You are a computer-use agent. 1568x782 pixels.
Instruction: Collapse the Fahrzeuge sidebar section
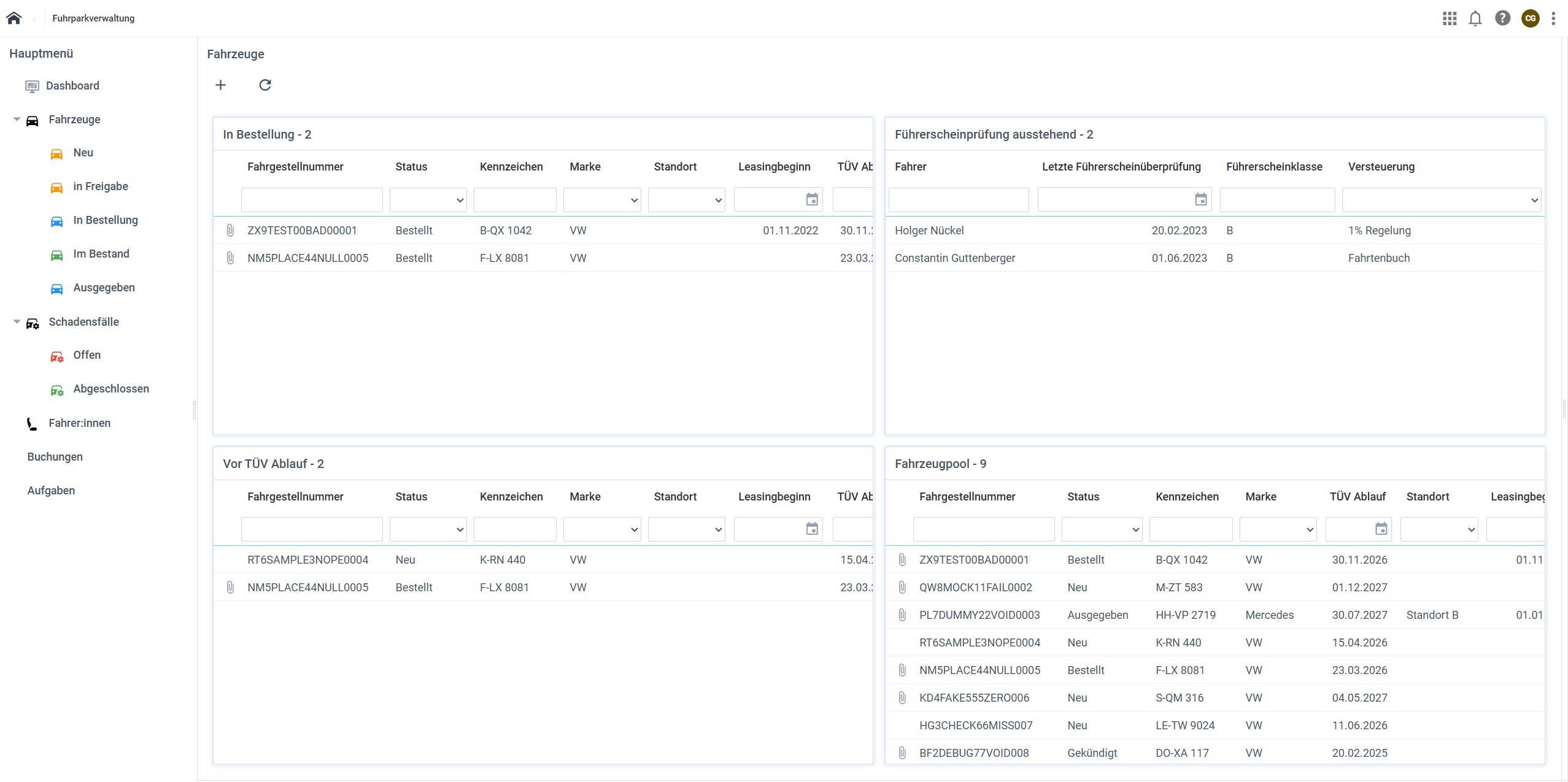16,119
